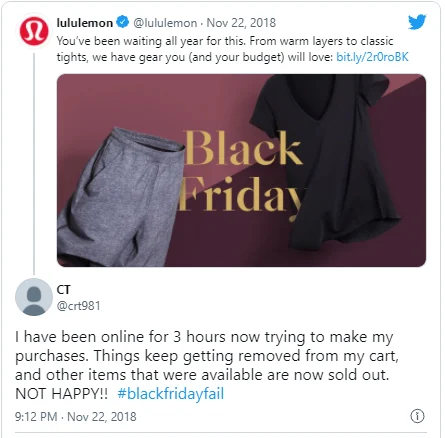Image resolution: width=445 pixels, height=438 pixels.
Task: Click the Nov 22, 2018 date beside @lululemon
Action: point(241,23)
